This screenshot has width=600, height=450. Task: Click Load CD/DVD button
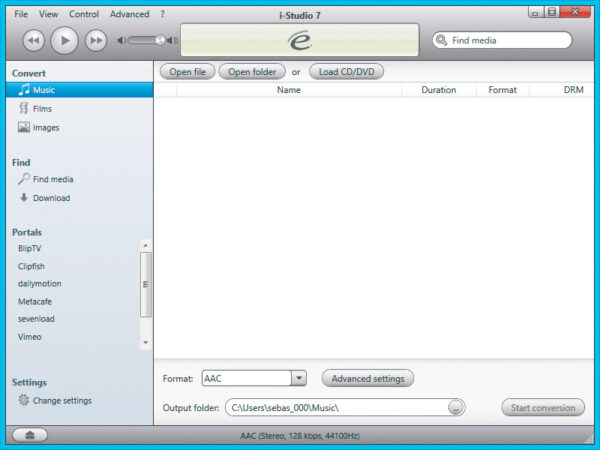point(346,72)
